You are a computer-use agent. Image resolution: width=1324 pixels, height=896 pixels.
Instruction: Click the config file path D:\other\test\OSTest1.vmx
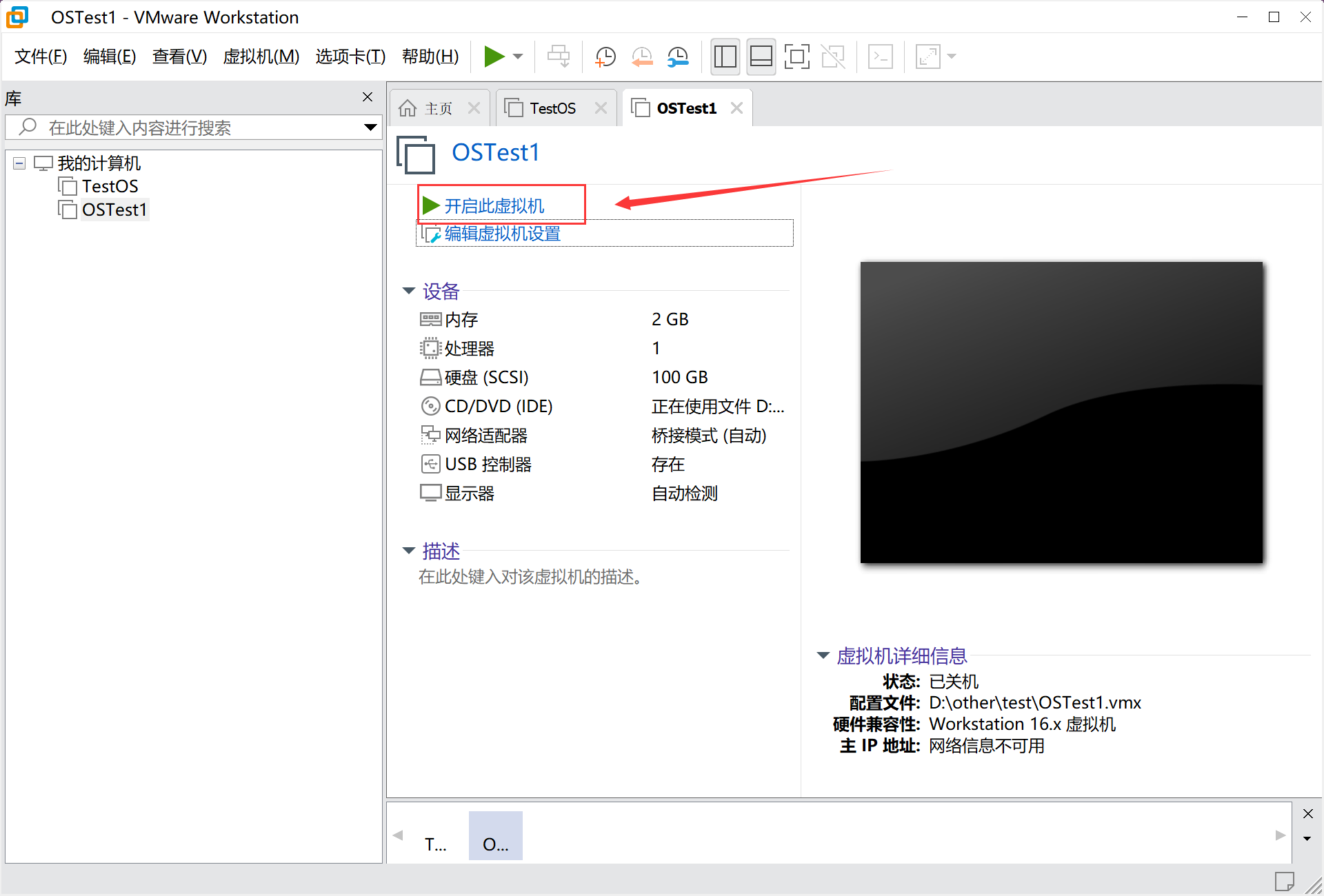[1035, 702]
